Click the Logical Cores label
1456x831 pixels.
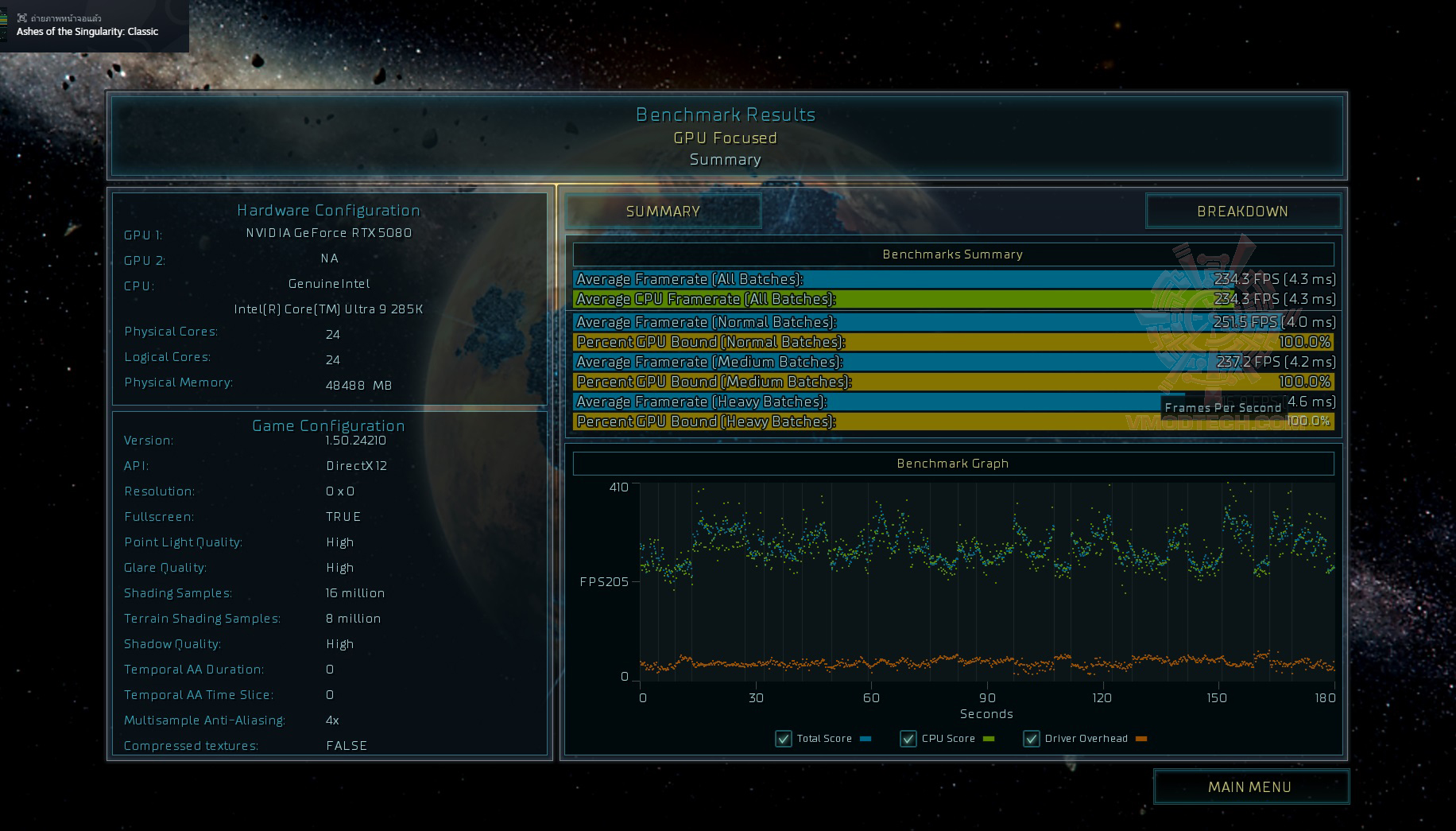168,357
